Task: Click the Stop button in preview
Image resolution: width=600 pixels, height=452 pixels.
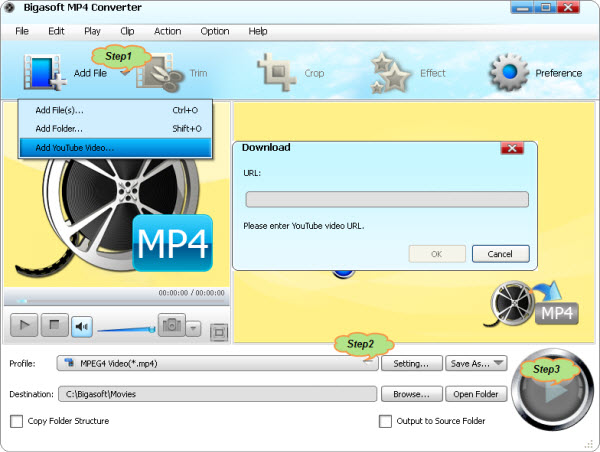Action: [55, 325]
